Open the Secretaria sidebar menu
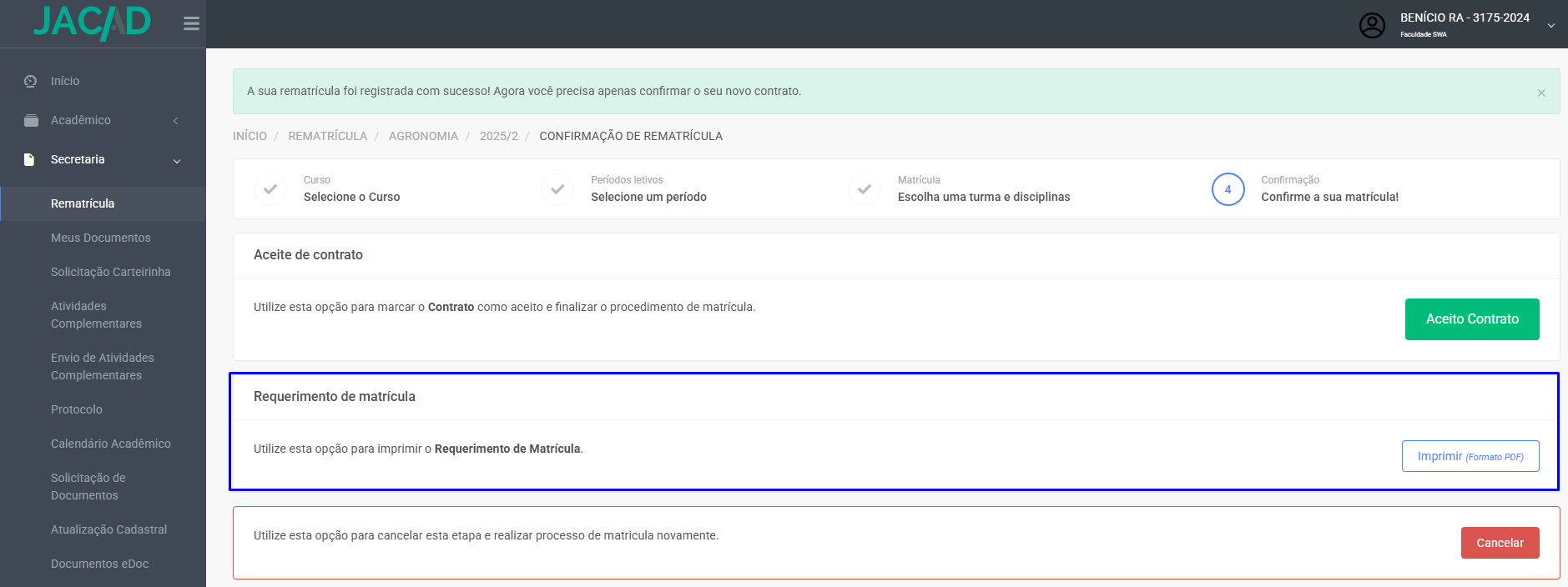The image size is (1568, 587). click(78, 159)
